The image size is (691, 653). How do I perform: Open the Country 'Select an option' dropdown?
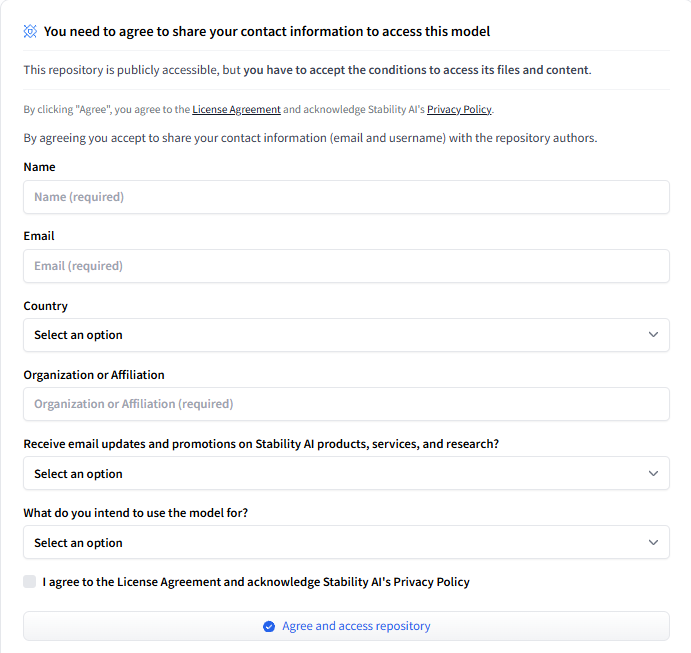[x=346, y=335]
